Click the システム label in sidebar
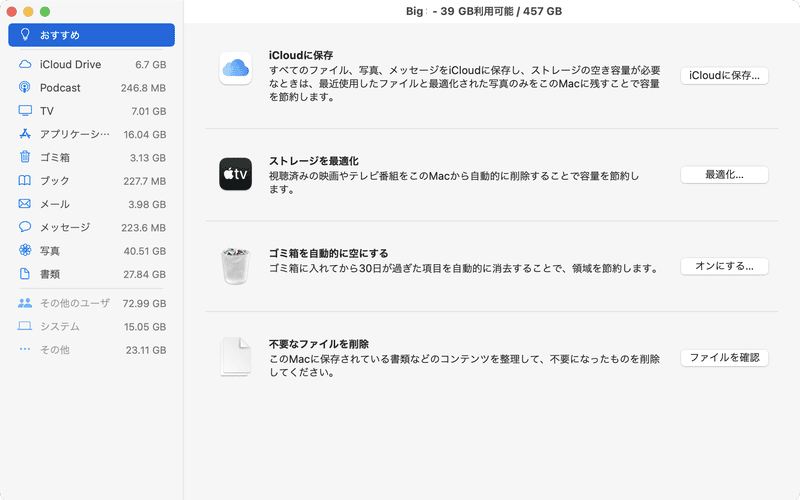 click(60, 327)
